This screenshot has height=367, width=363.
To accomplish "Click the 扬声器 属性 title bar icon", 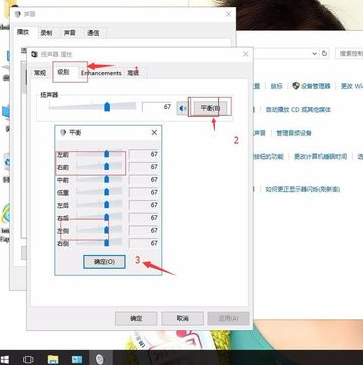I will 34,54.
